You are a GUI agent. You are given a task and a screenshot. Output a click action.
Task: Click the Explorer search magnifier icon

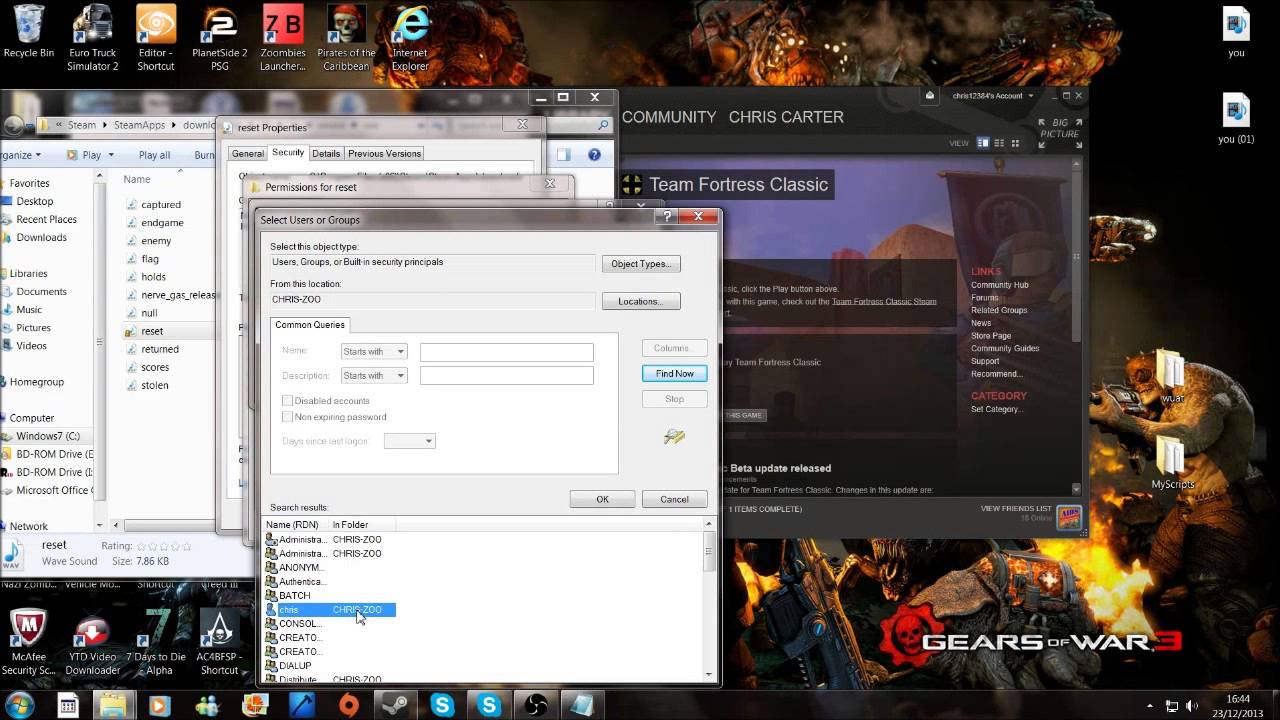[x=603, y=126]
